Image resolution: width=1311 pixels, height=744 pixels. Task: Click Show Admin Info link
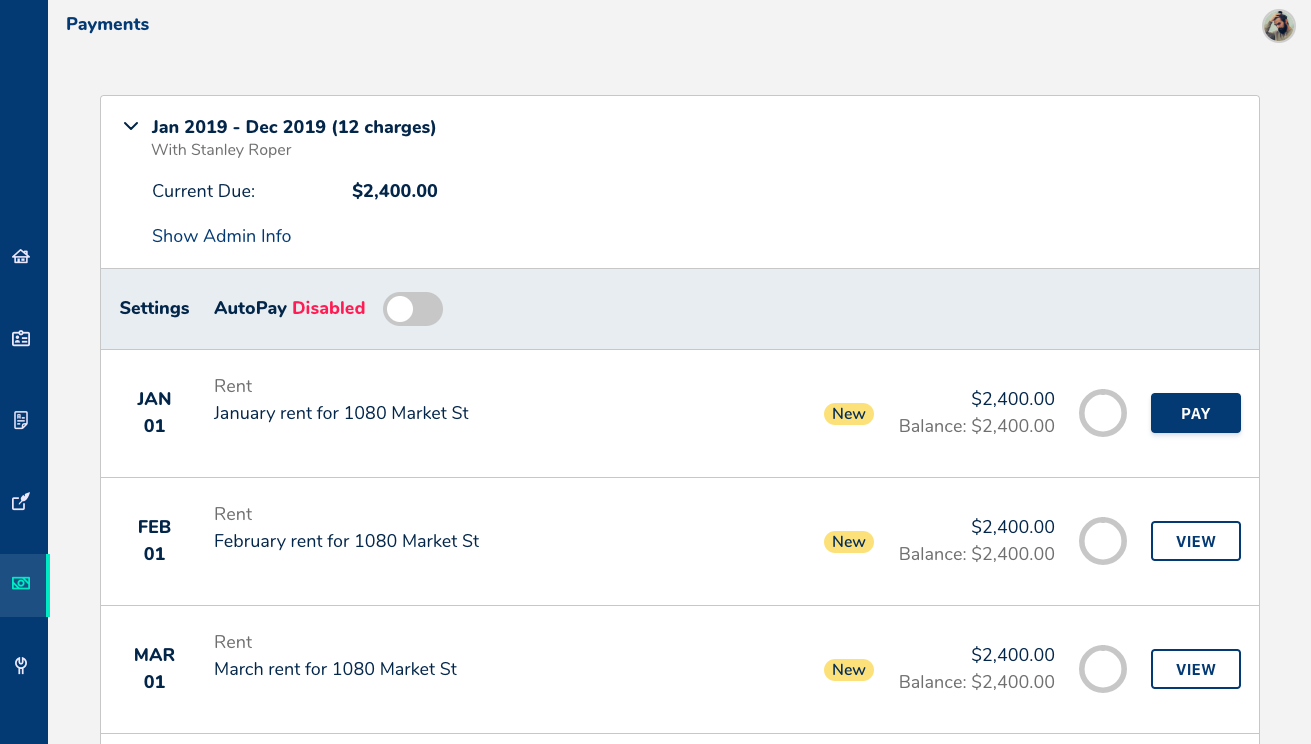pyautogui.click(x=221, y=236)
